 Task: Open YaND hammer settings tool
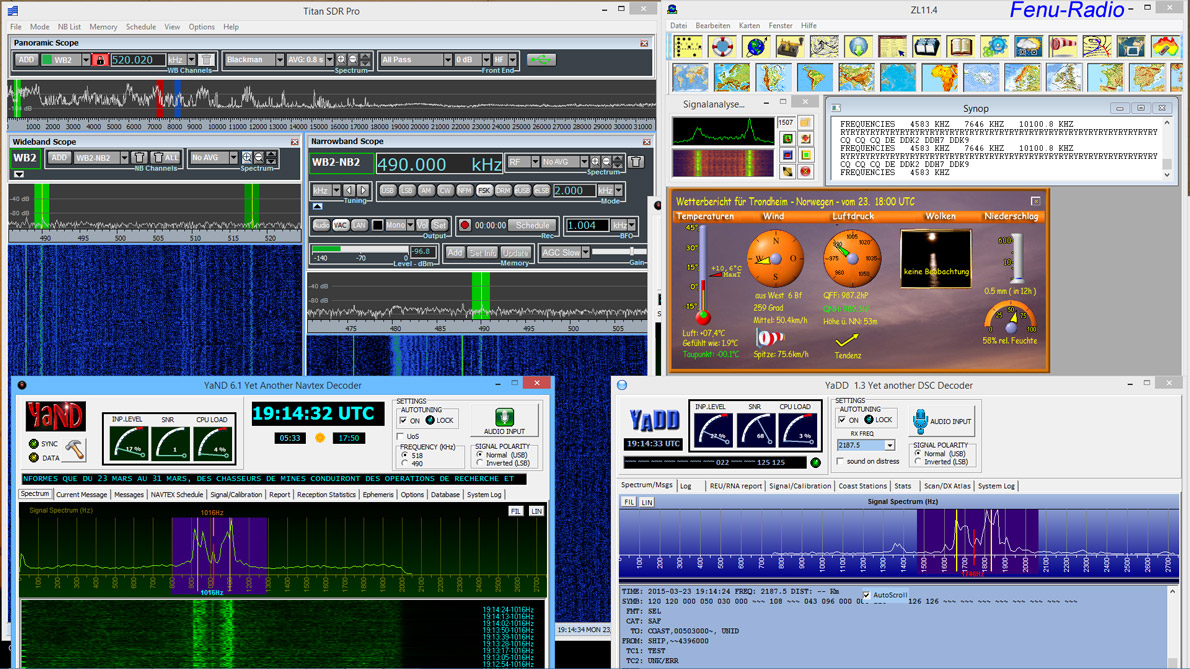pos(75,450)
